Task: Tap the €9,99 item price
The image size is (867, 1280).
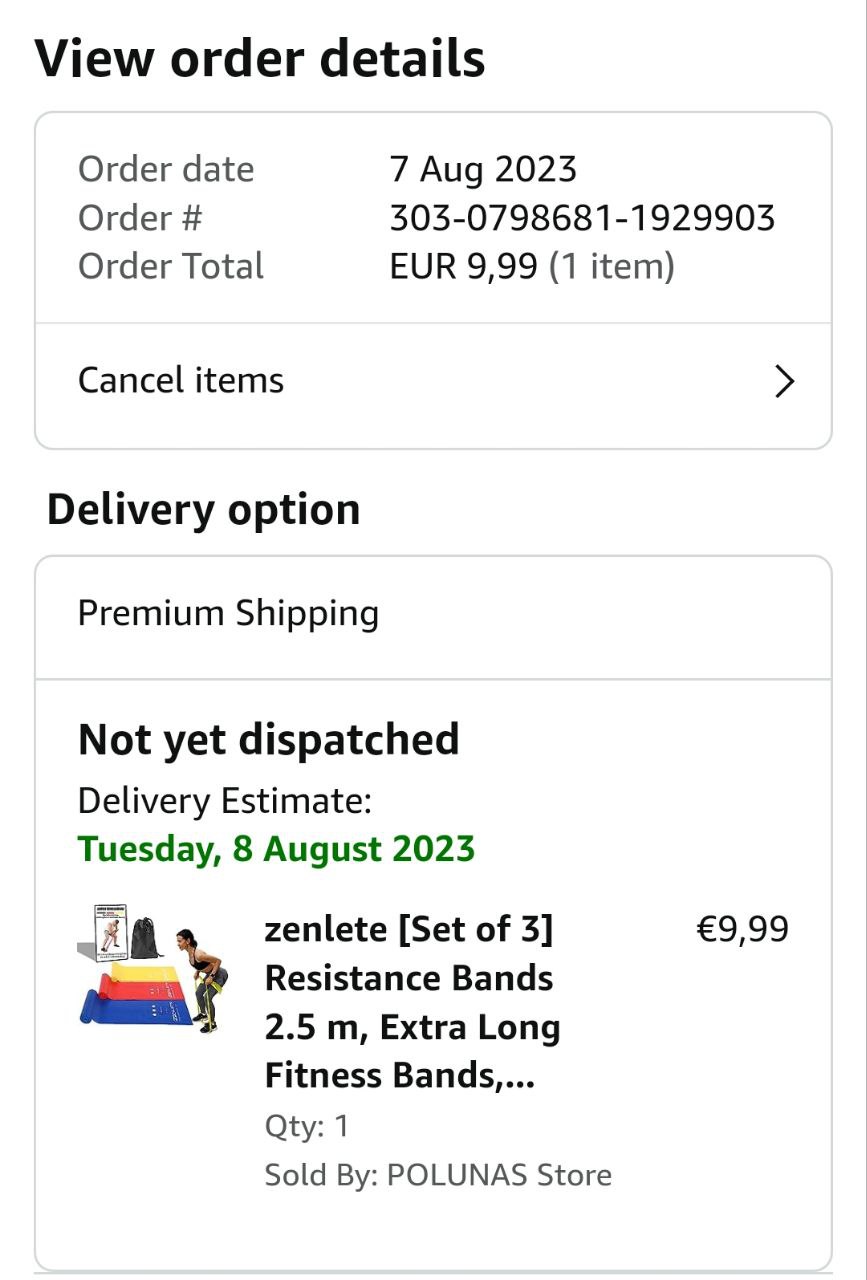Action: click(x=742, y=930)
